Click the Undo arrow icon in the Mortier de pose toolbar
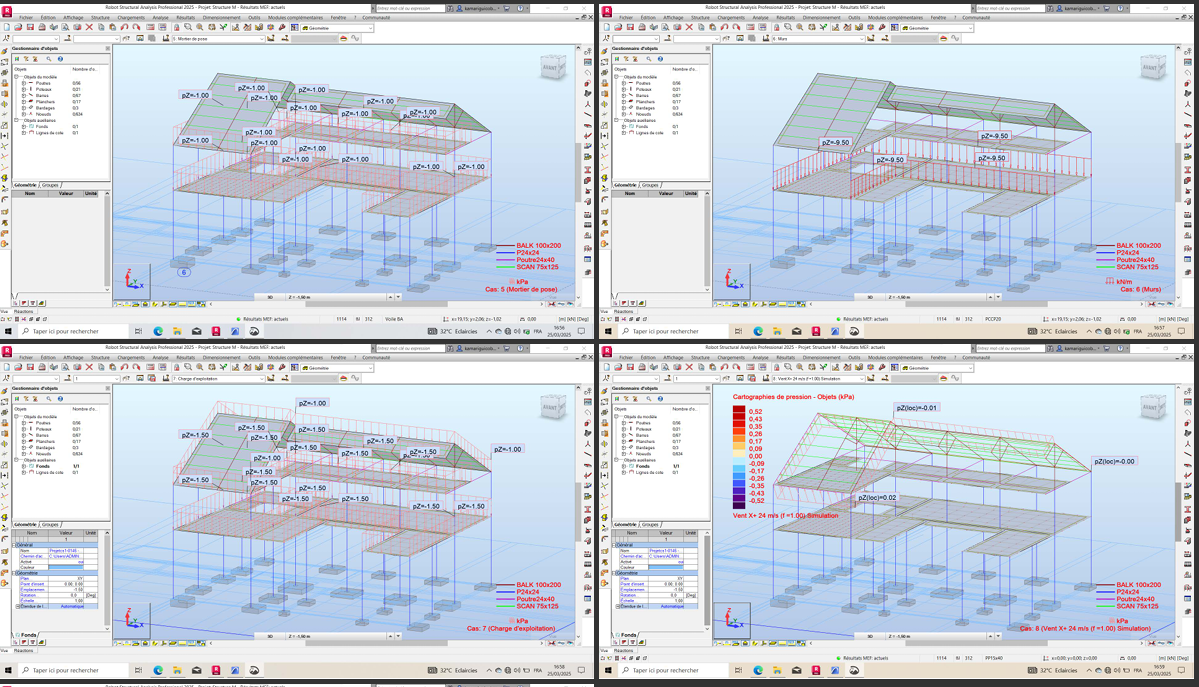 [123, 28]
